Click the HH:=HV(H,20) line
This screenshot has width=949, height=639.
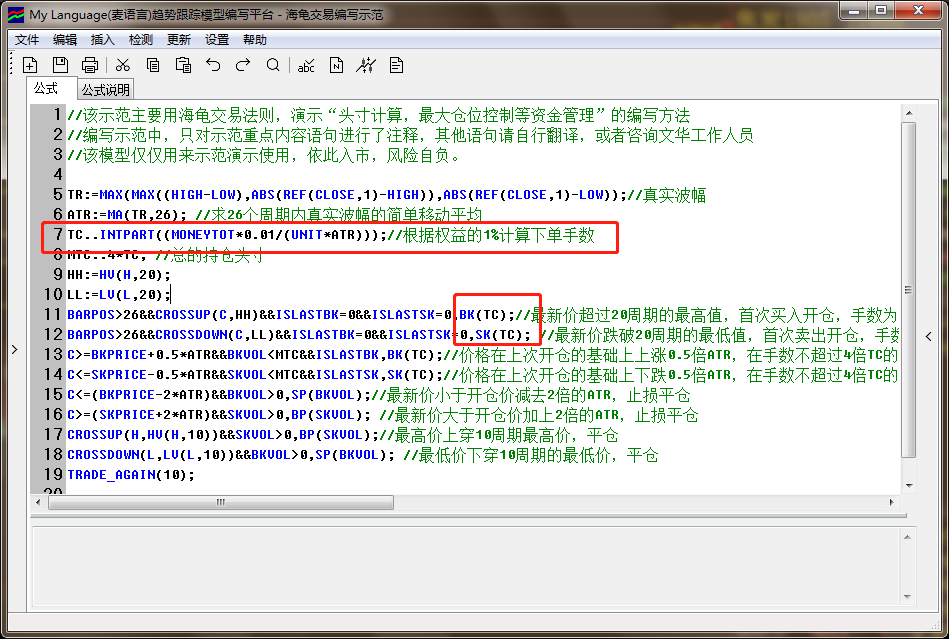(x=119, y=275)
